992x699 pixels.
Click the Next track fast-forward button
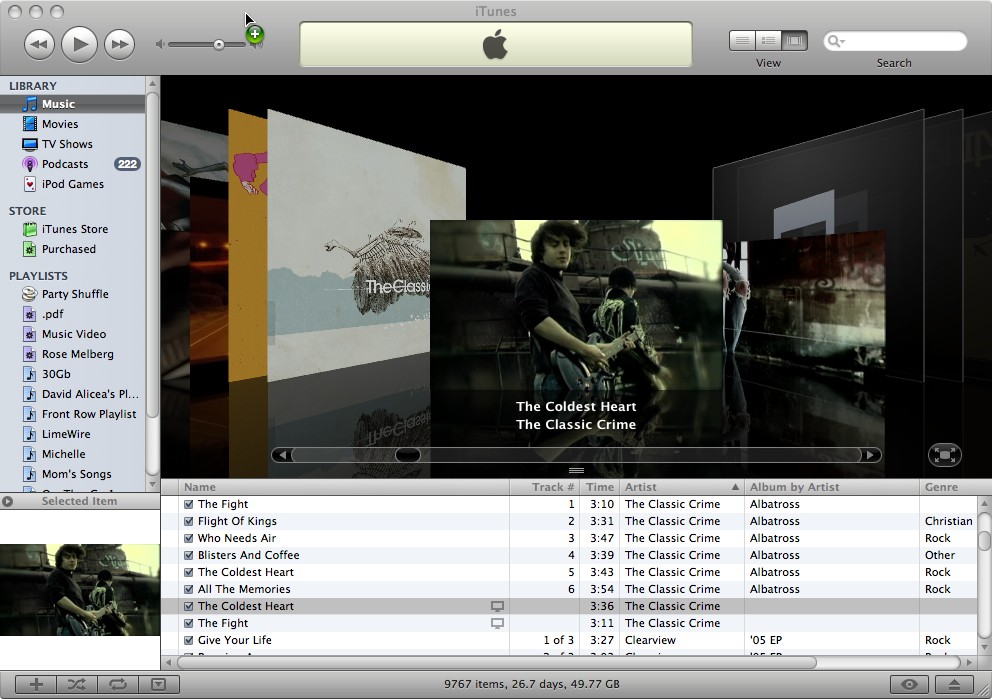[120, 44]
